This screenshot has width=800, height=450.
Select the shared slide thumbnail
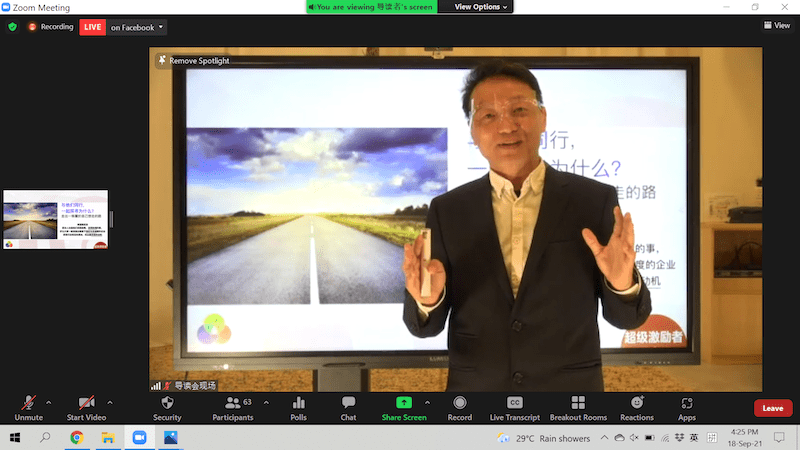point(55,220)
